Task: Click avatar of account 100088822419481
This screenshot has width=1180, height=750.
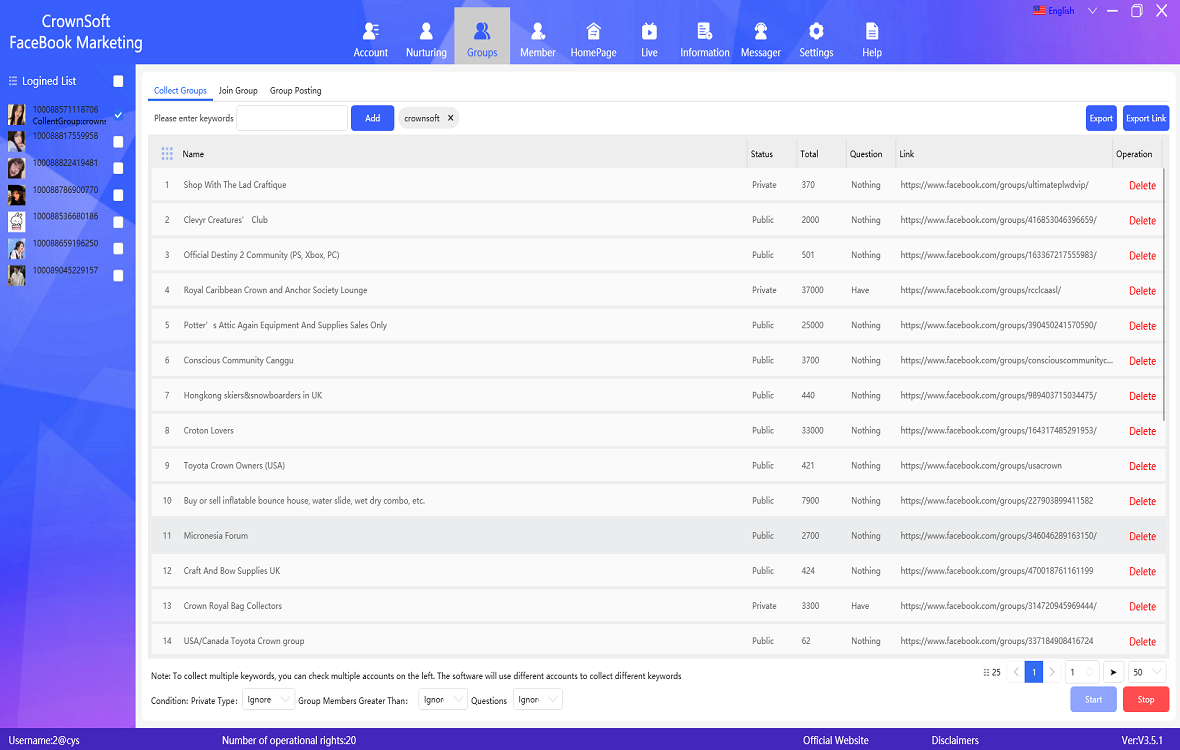Action: coord(17,168)
